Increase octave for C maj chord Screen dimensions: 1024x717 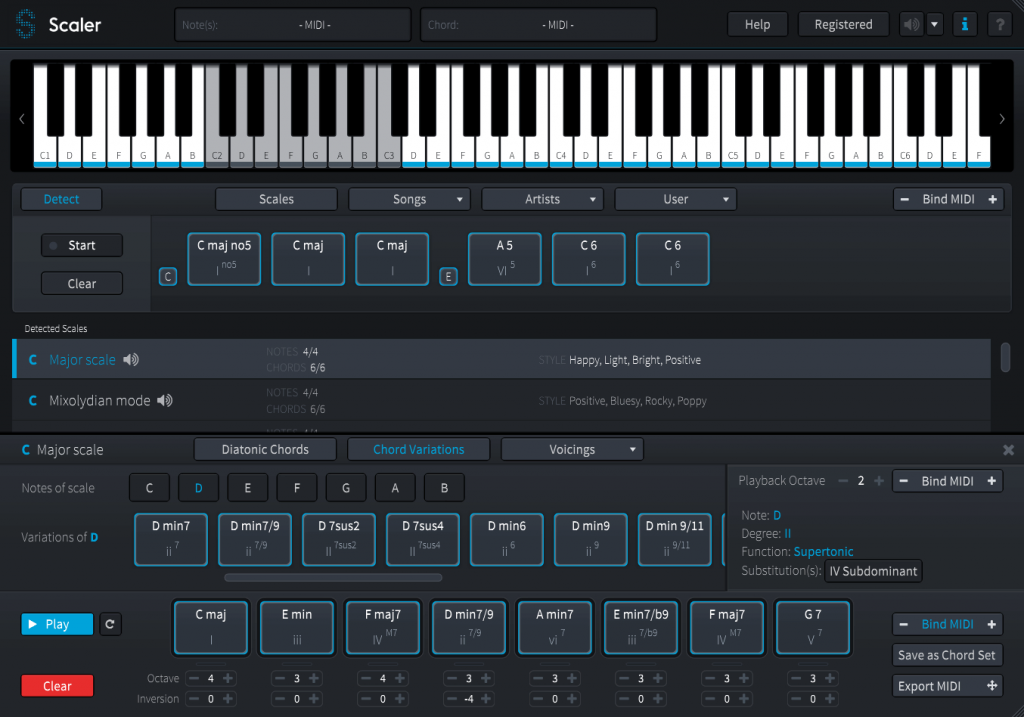(228, 678)
